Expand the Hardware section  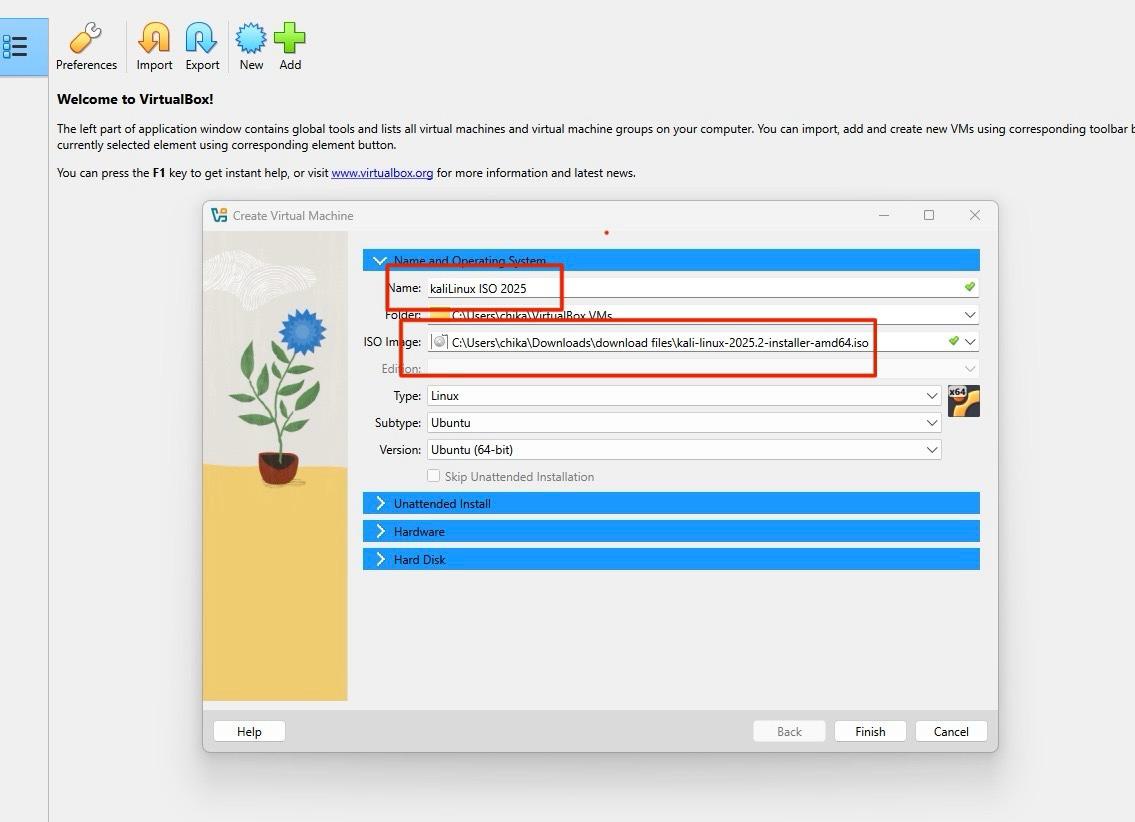(671, 531)
